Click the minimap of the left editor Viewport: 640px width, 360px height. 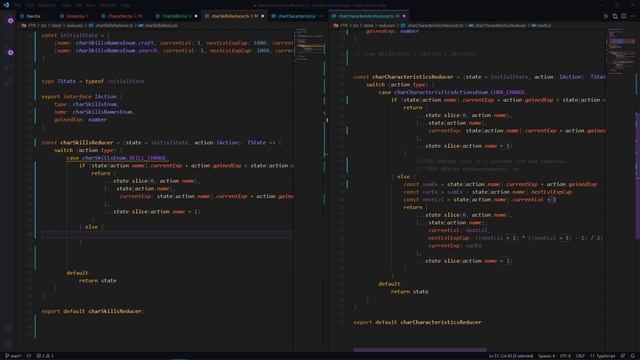pos(309,45)
